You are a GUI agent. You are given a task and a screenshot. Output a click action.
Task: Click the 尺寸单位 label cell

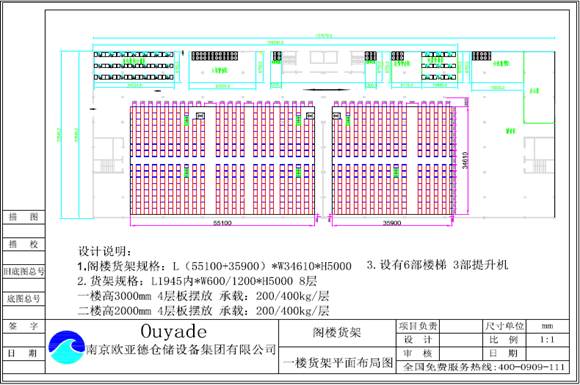pyautogui.click(x=504, y=326)
